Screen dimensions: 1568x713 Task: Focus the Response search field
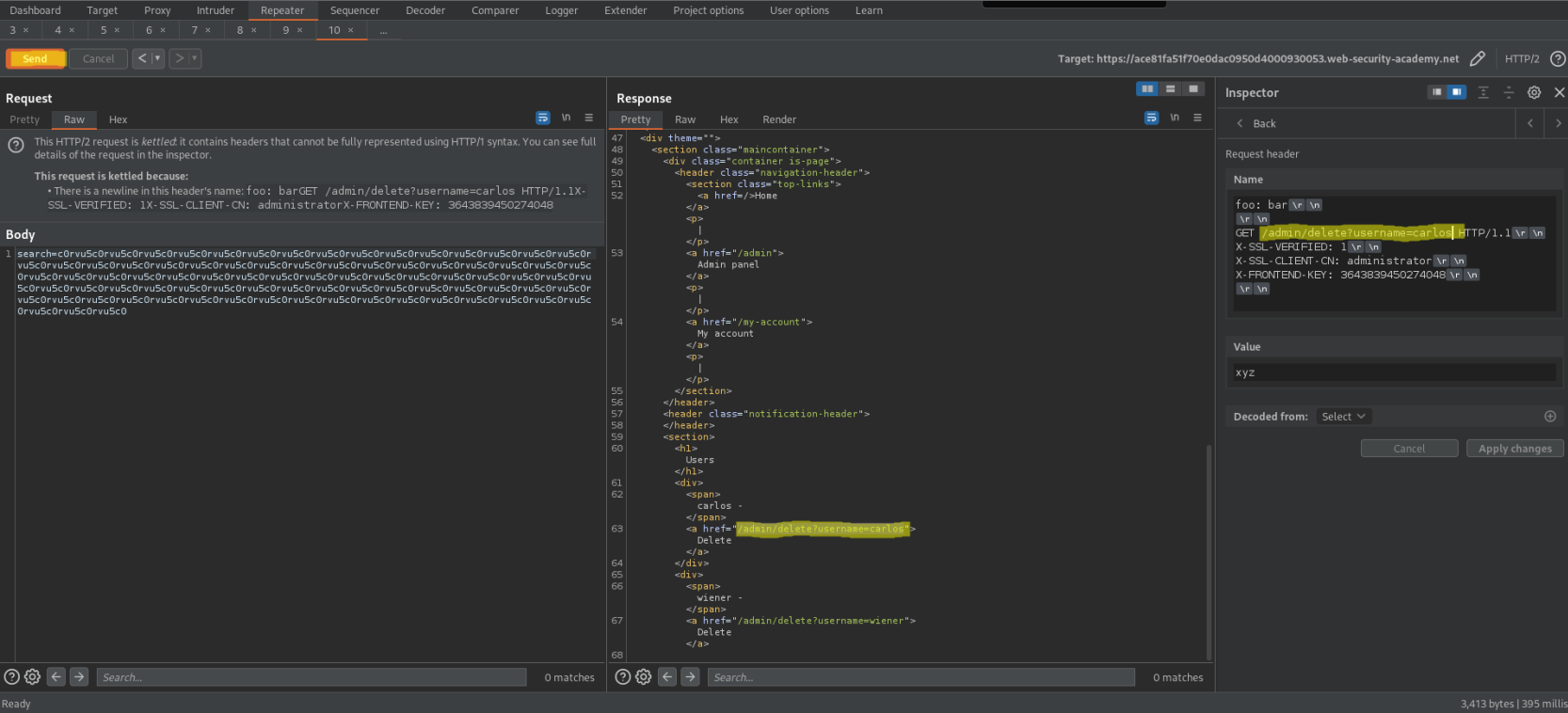pos(920,677)
